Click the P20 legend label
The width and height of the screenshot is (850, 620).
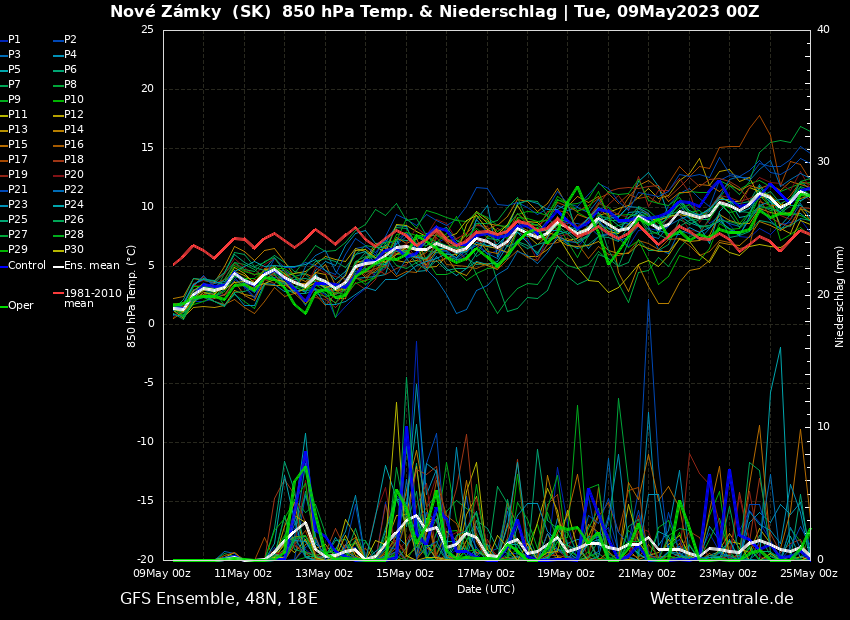pos(73,175)
